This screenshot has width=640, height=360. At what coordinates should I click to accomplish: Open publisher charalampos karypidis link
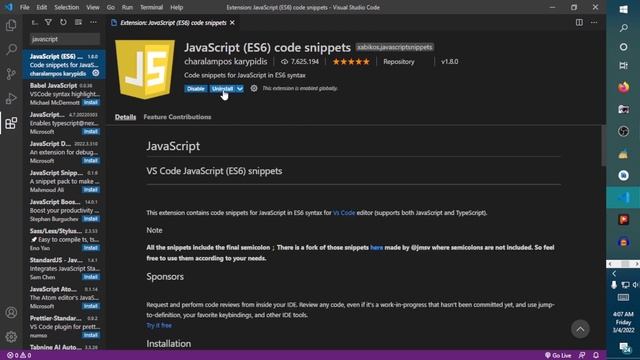[225, 62]
